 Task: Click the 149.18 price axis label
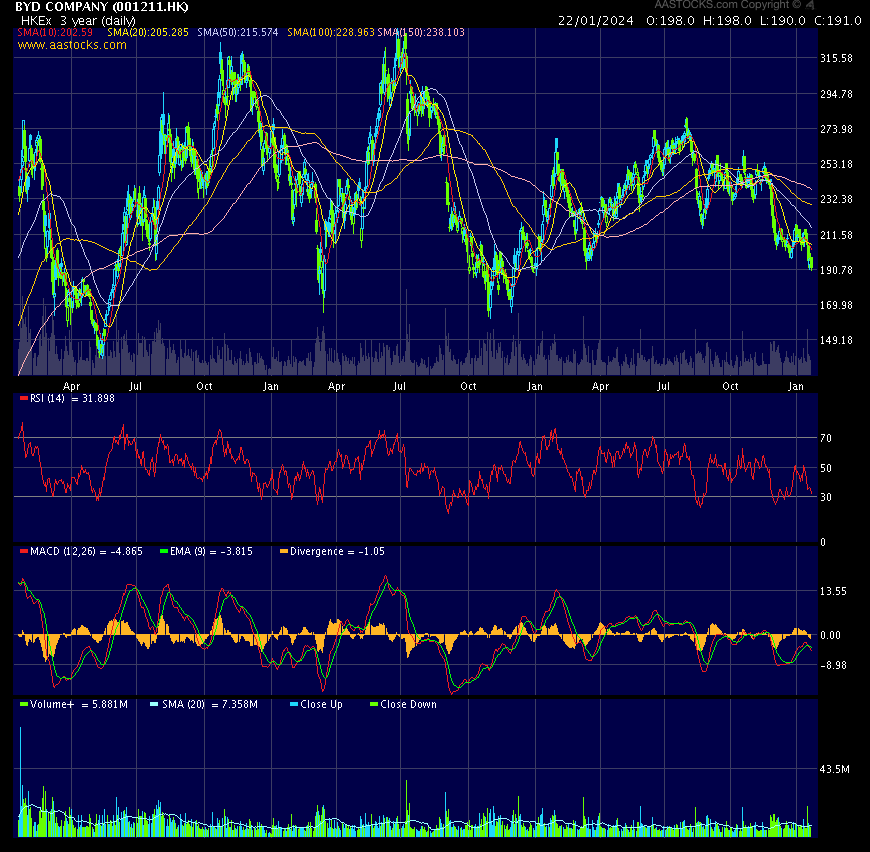(836, 340)
